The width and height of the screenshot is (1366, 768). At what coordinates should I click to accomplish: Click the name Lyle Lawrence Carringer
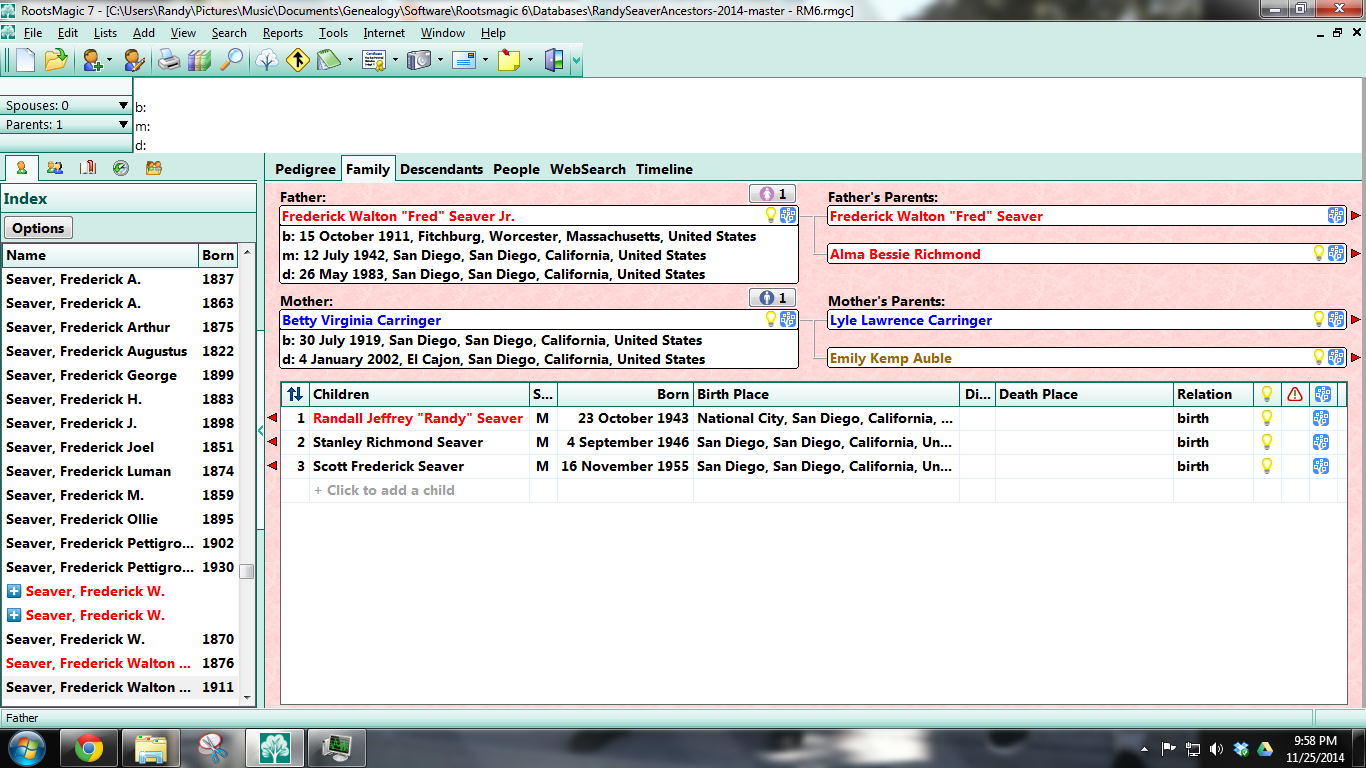pyautogui.click(x=911, y=320)
